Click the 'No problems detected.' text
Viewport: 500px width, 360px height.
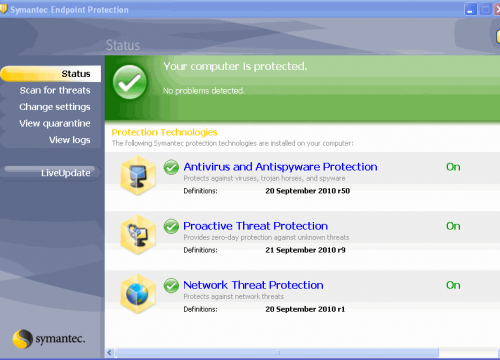pos(204,91)
